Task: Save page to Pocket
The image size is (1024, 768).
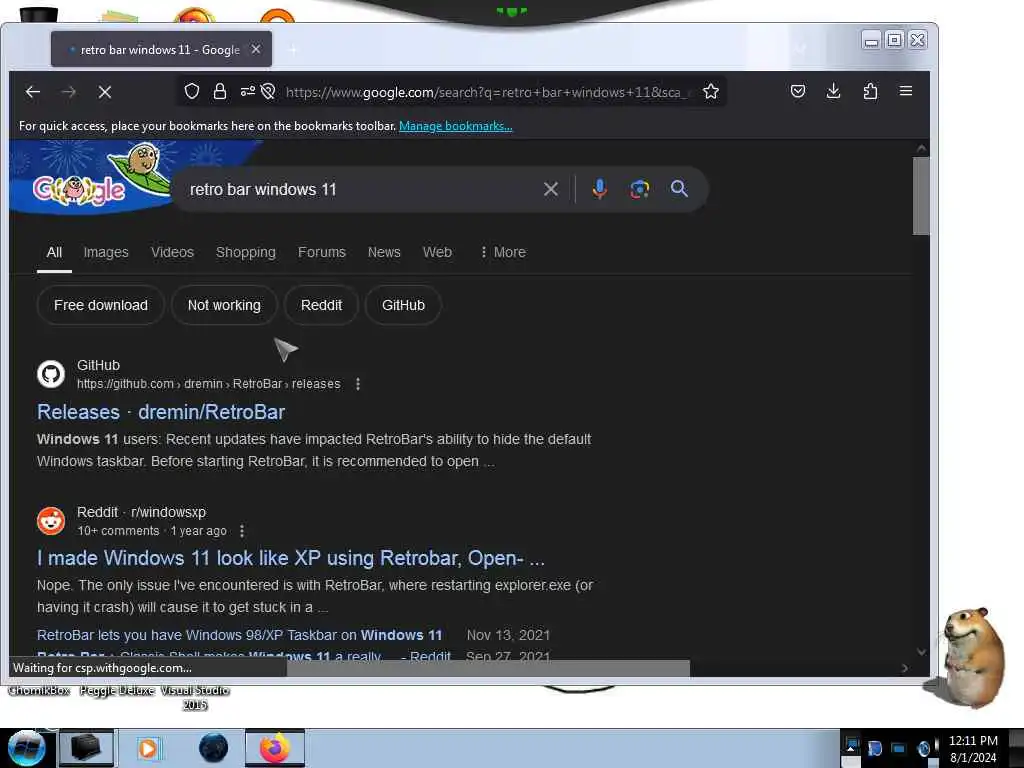Action: (798, 91)
